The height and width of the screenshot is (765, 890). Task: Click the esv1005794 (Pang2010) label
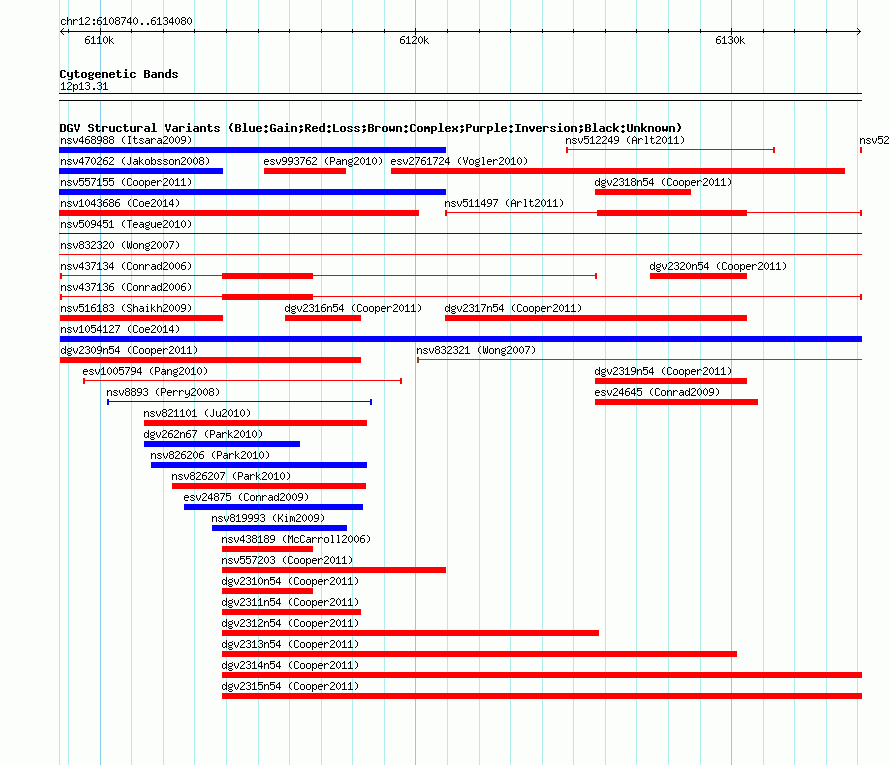point(145,371)
